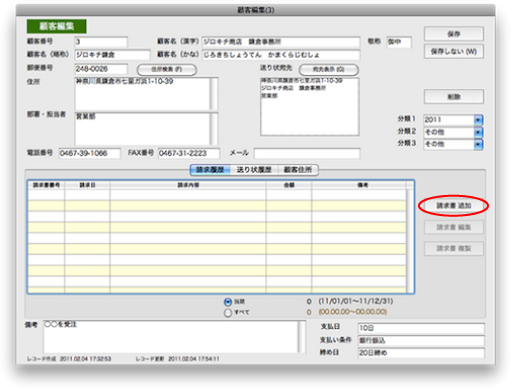Click the 請求書 追加 button
The image size is (512, 389).
coord(453,206)
